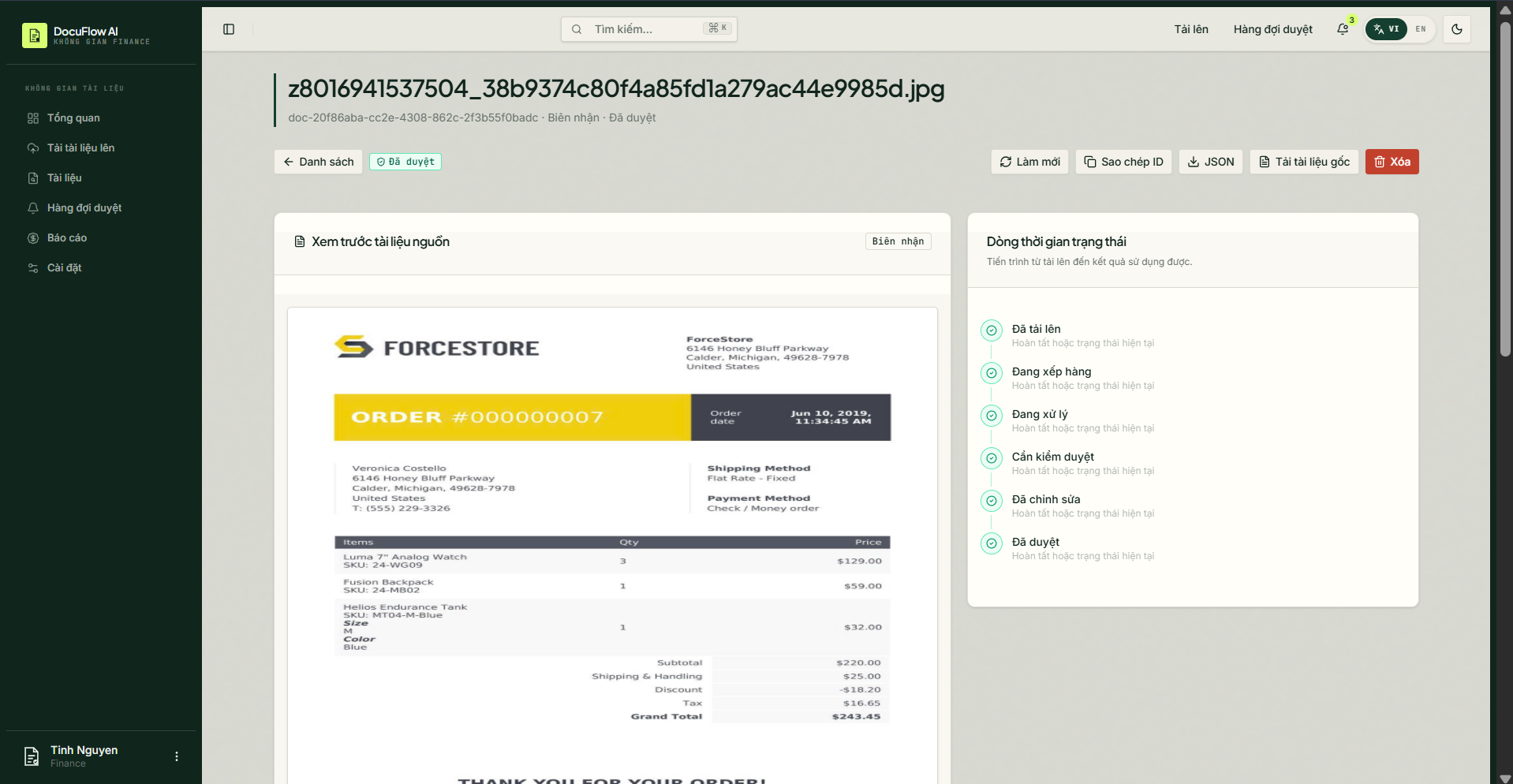
Task: Click the Đã tải lên check icon
Action: [x=992, y=330]
